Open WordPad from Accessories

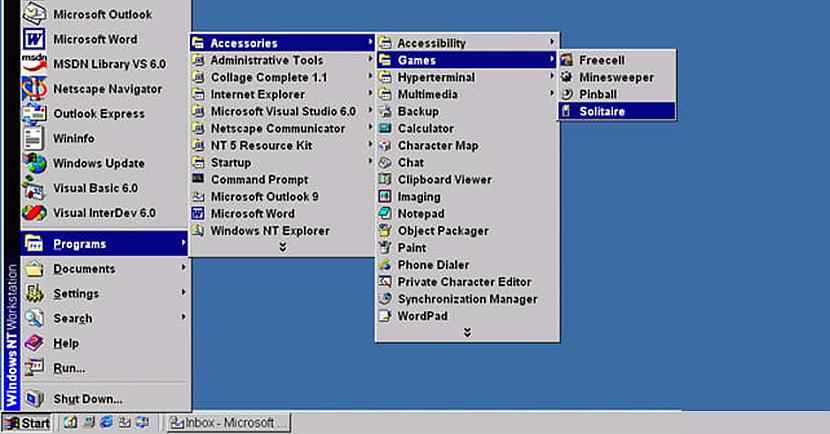[467, 316]
